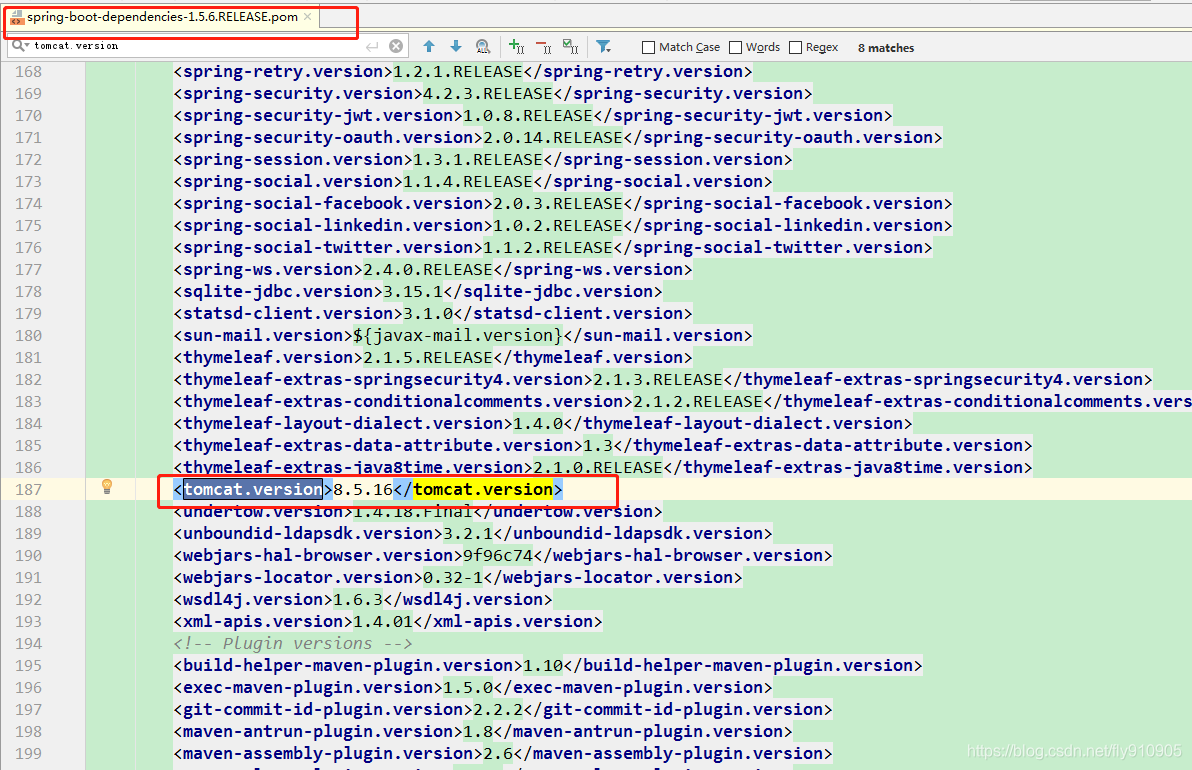Open the search results filter funnel
The image size is (1192, 770).
click(602, 46)
